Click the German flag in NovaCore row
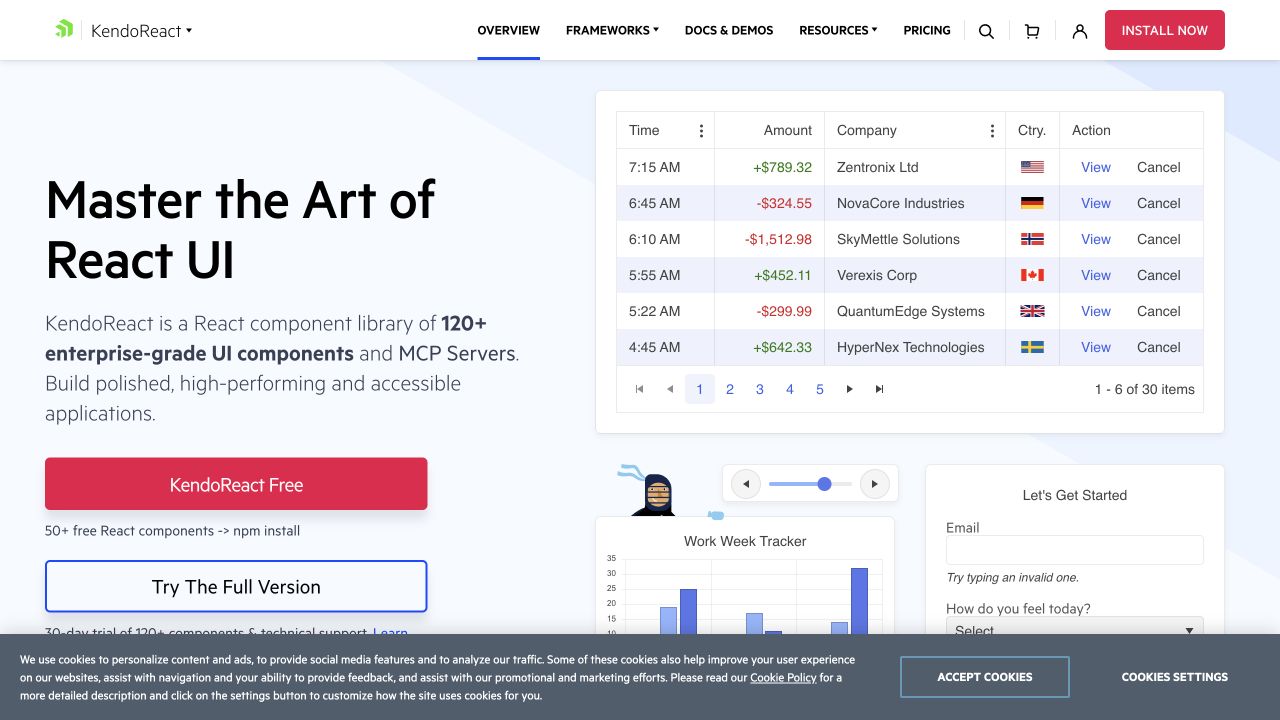This screenshot has height=720, width=1280. click(1032, 203)
